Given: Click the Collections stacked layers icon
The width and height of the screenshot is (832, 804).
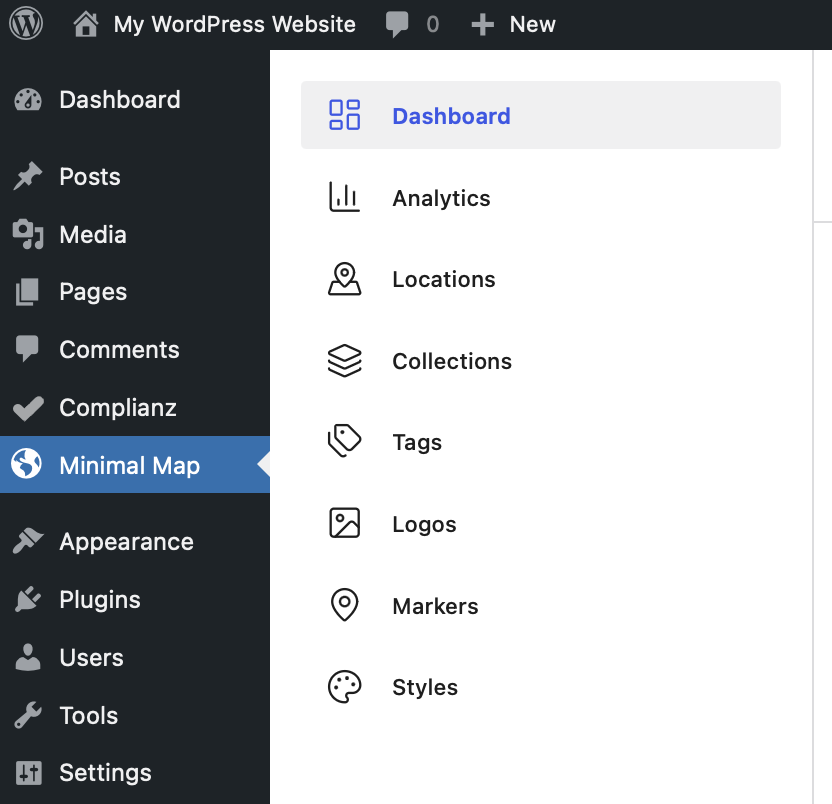Looking at the screenshot, I should 344,361.
